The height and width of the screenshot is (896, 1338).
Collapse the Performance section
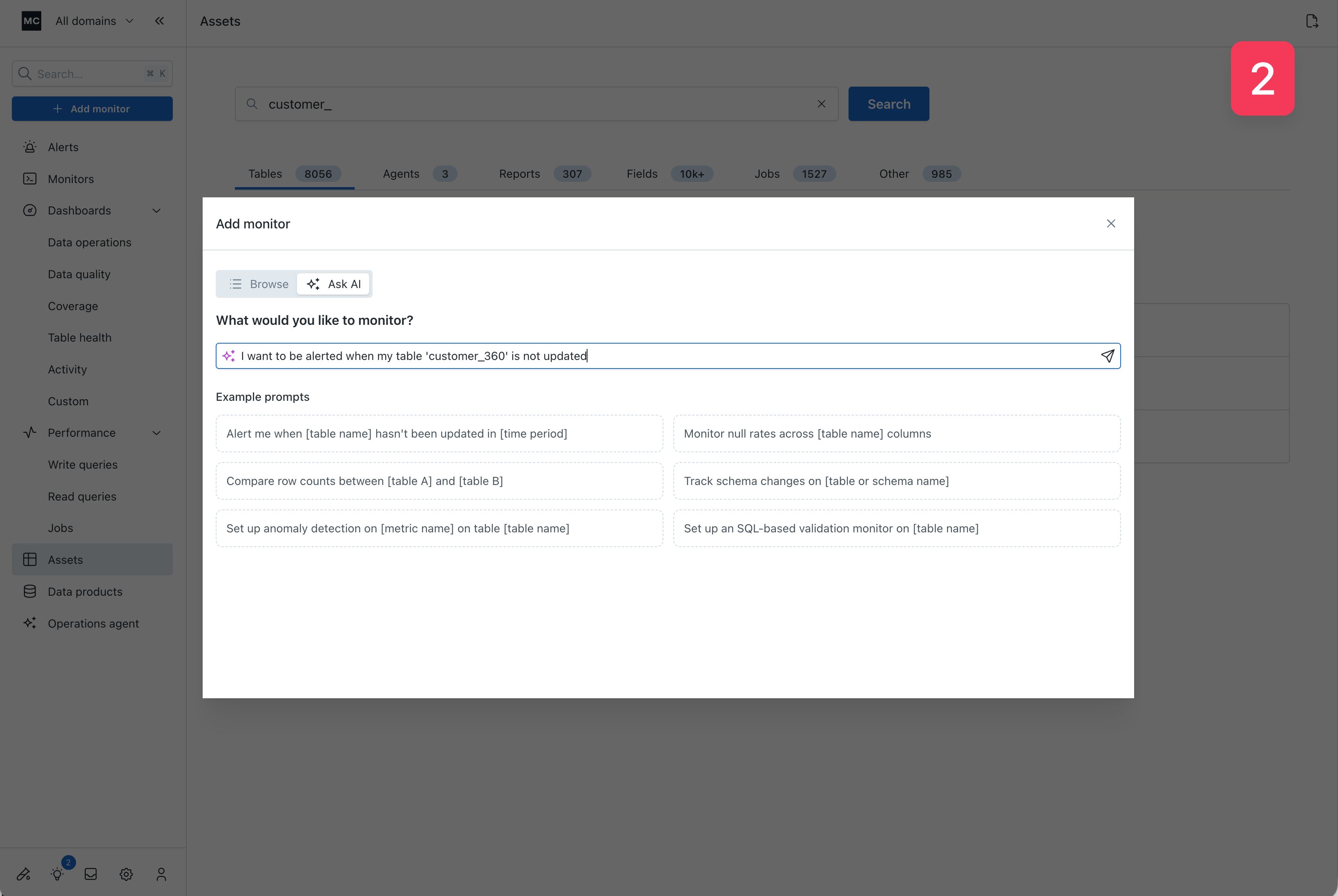click(x=156, y=433)
